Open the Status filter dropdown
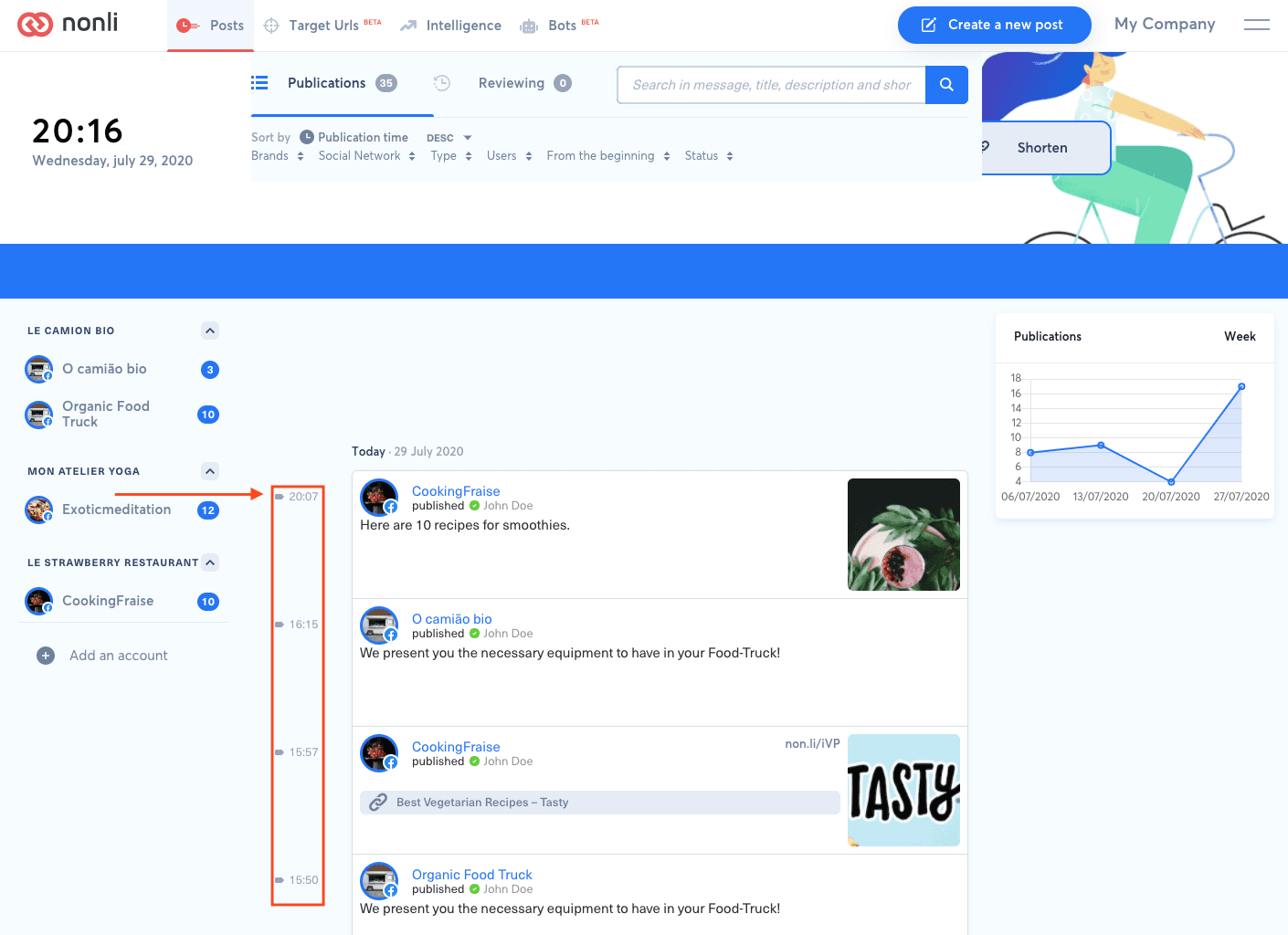 (x=709, y=156)
